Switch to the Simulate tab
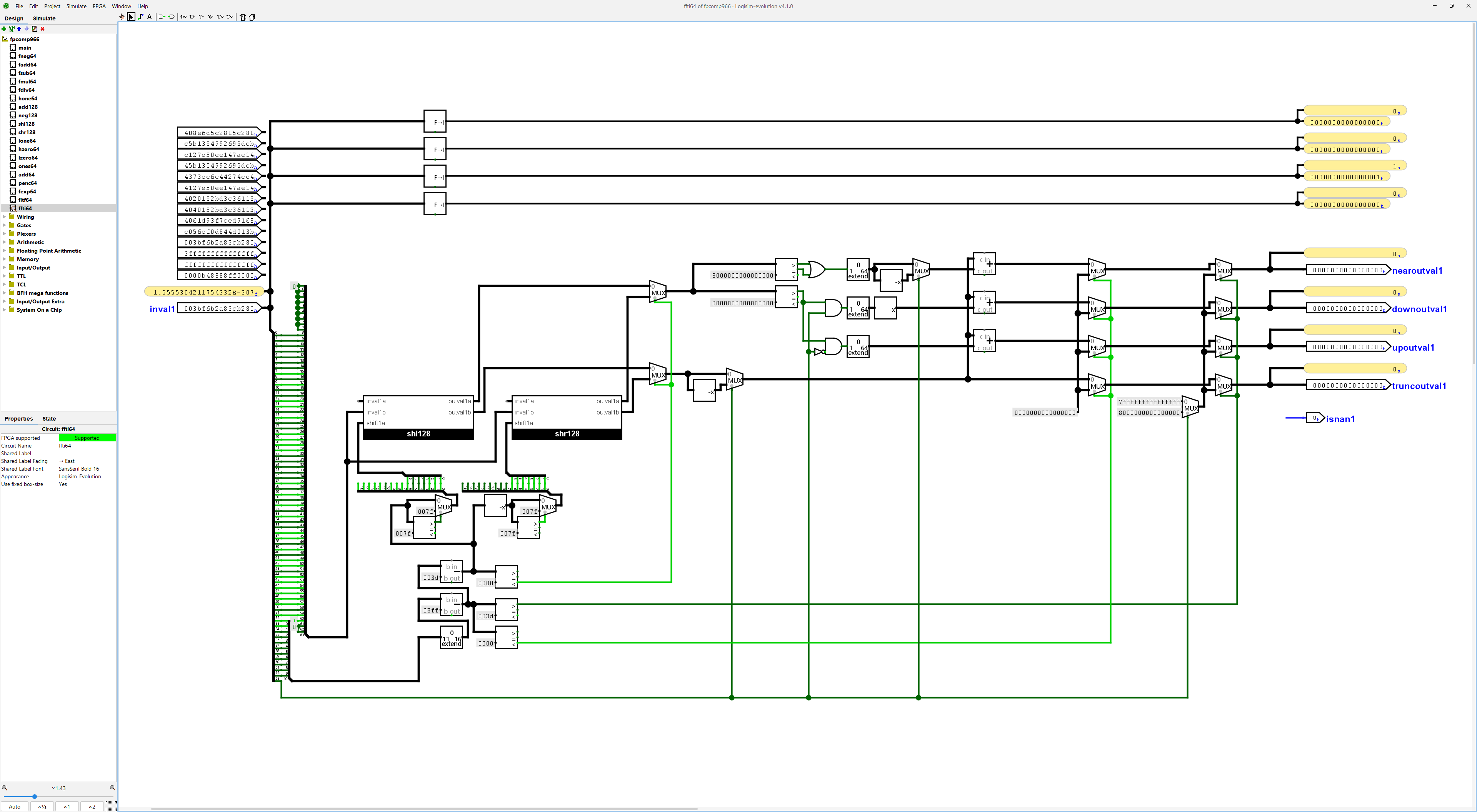Screen dimensions: 1477x812 click(44, 18)
